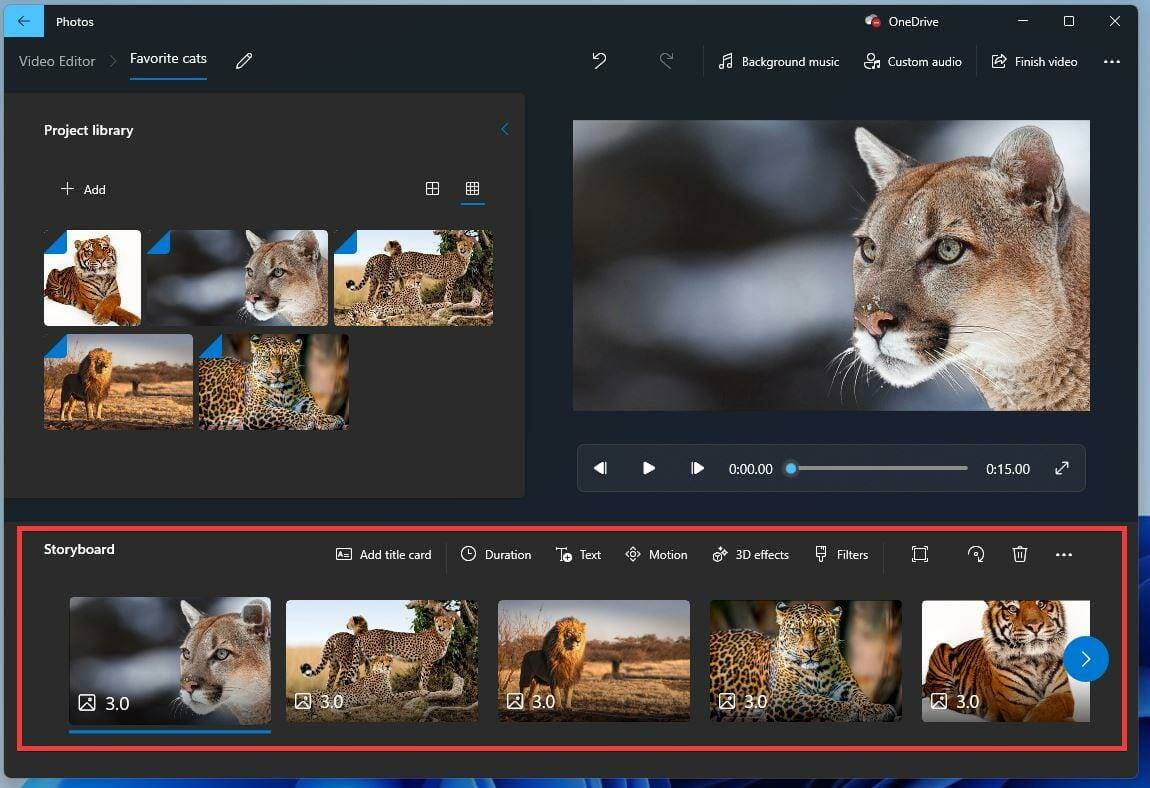Click Finish video button
The width and height of the screenshot is (1150, 788).
(1034, 61)
